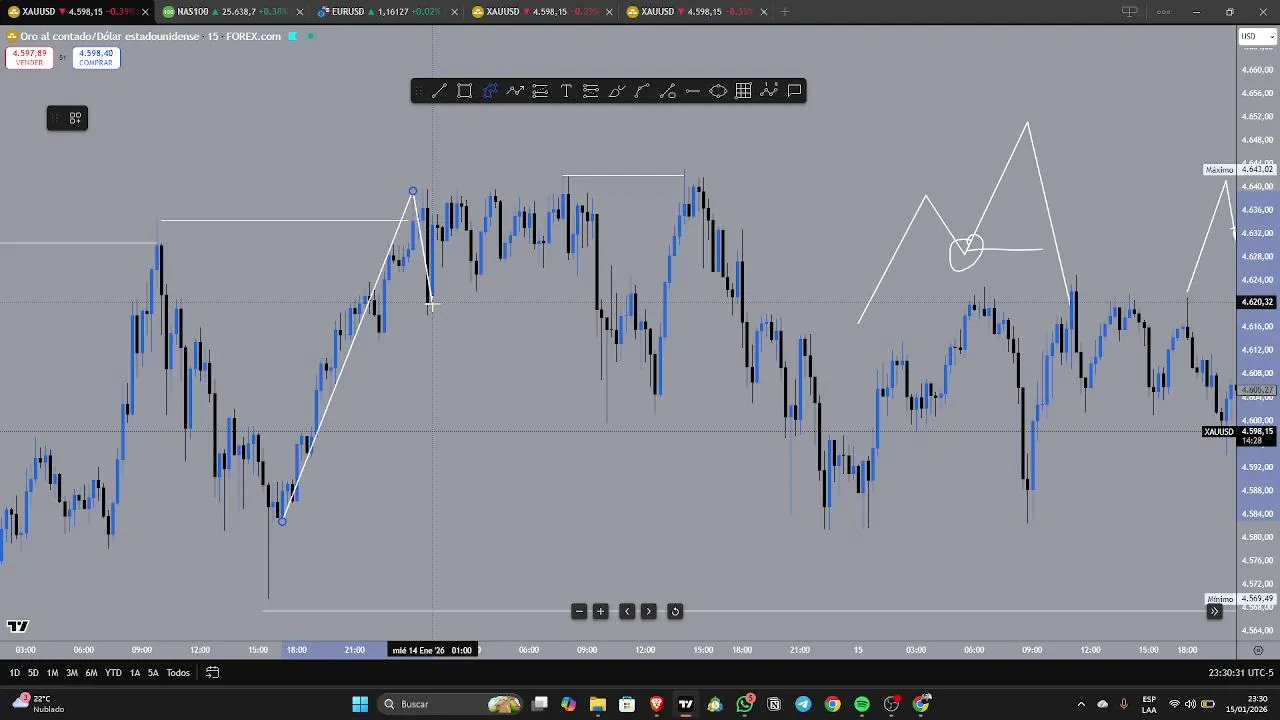Toggle the highlighted blue brush drawing tool

pyautogui.click(x=490, y=91)
